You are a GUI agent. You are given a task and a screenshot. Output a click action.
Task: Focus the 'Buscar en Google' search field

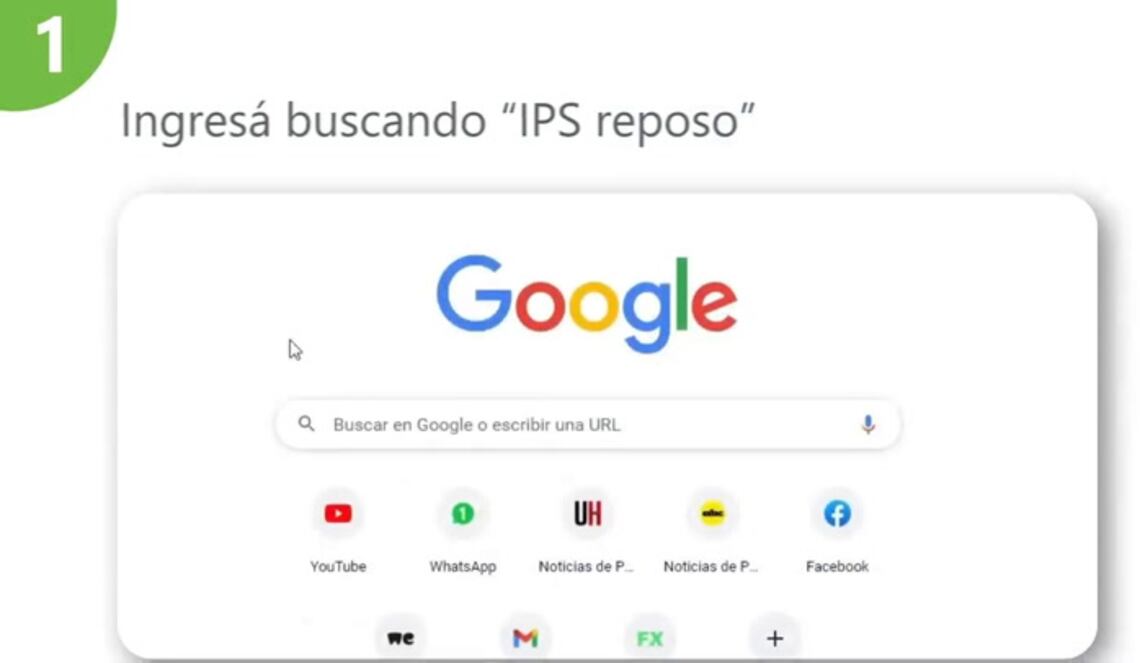587,425
